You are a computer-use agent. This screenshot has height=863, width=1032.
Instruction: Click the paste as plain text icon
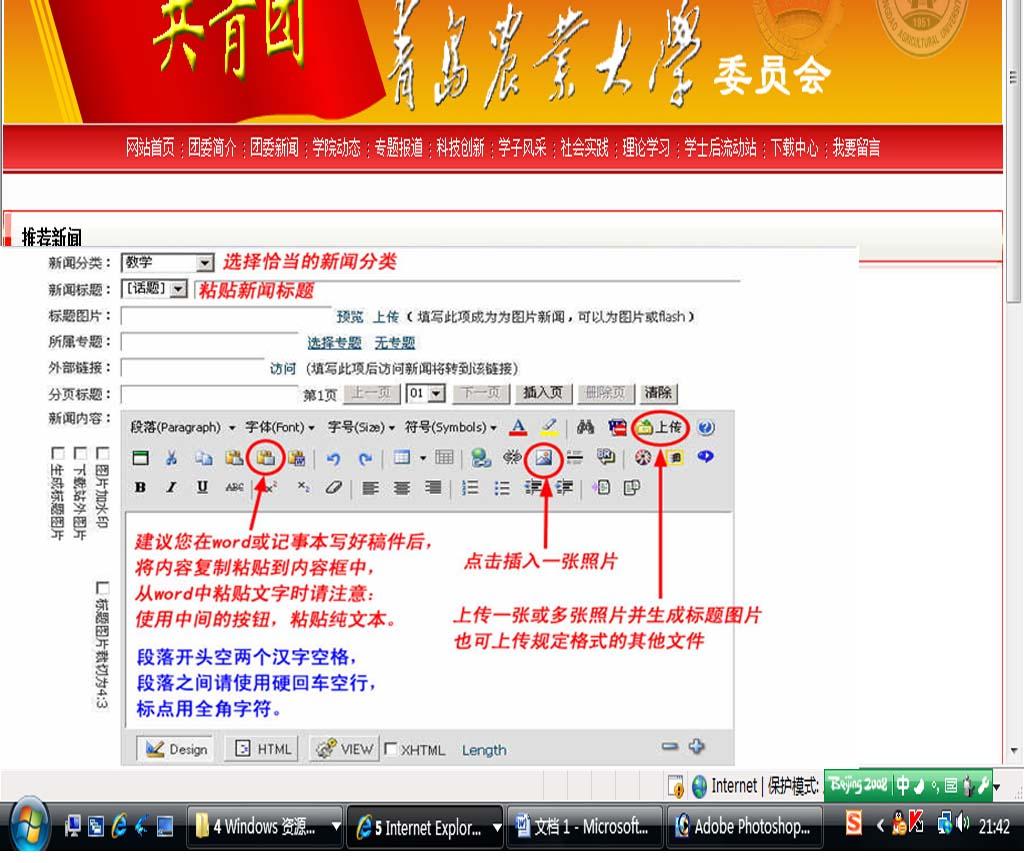coord(265,459)
